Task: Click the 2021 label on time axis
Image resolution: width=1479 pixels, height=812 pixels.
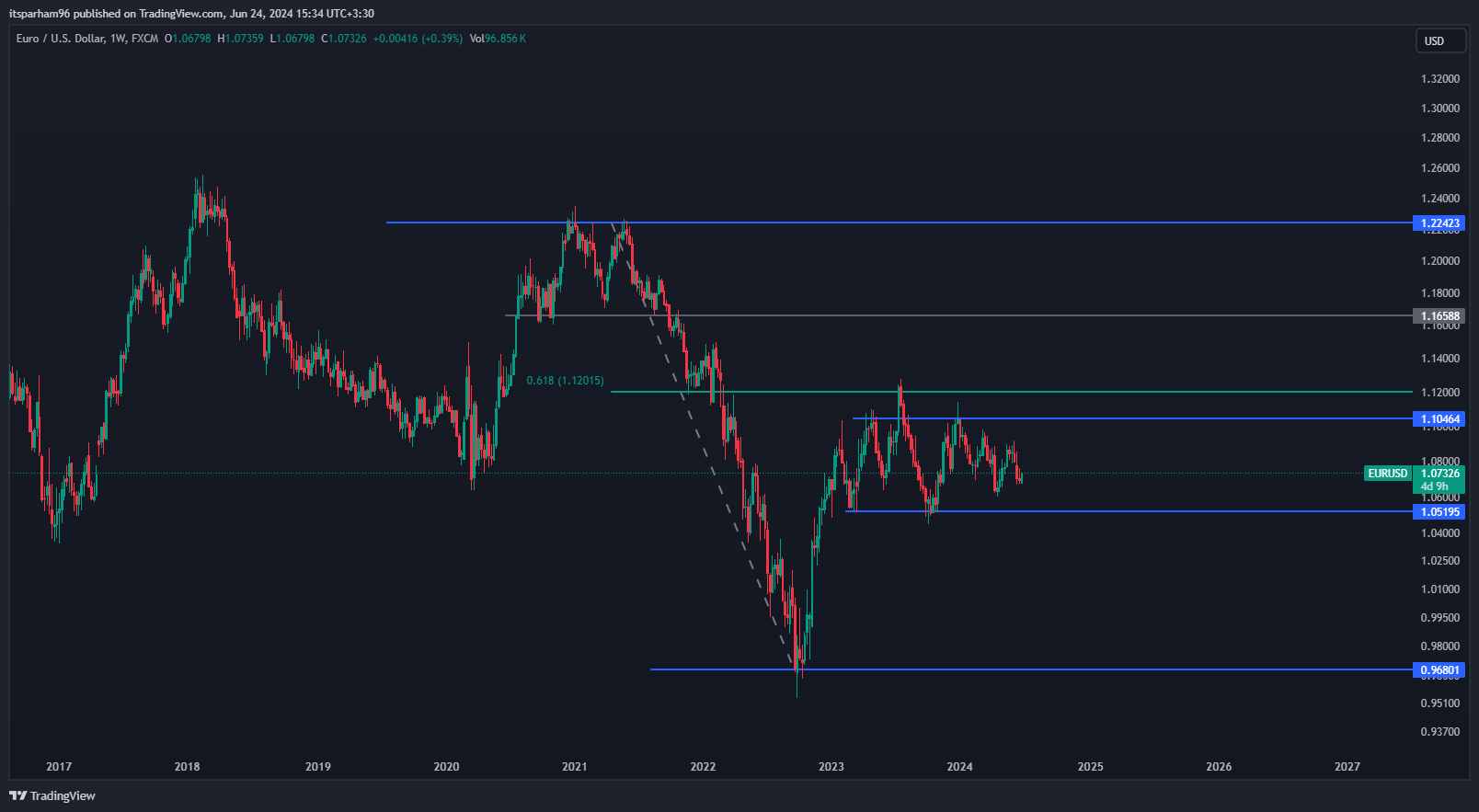Action: pyautogui.click(x=574, y=767)
